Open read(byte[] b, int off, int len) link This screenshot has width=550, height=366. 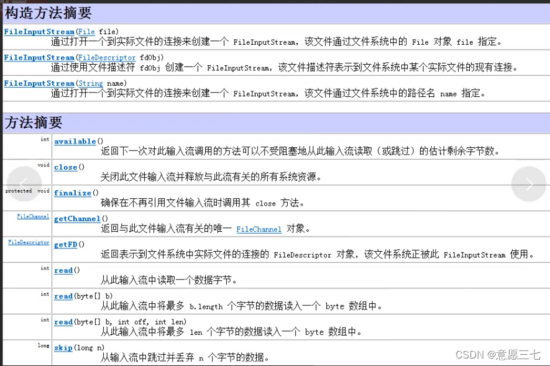[x=63, y=322]
